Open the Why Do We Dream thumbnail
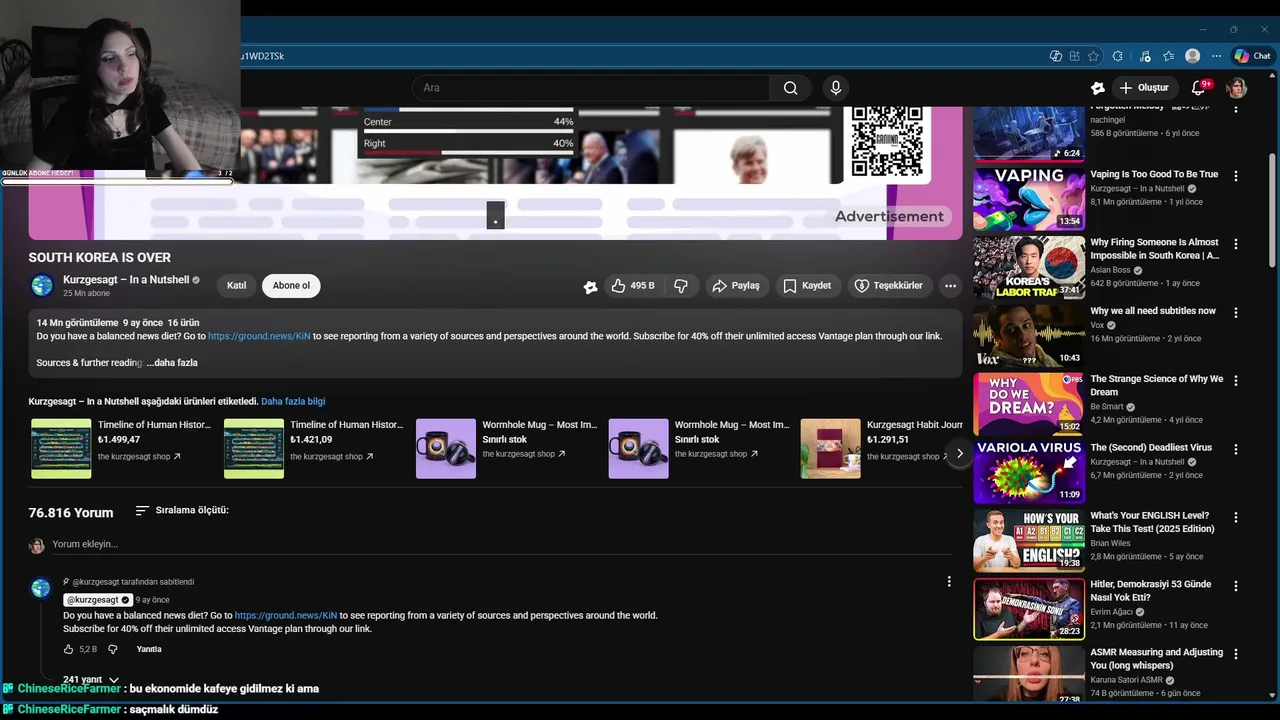 (x=1029, y=403)
